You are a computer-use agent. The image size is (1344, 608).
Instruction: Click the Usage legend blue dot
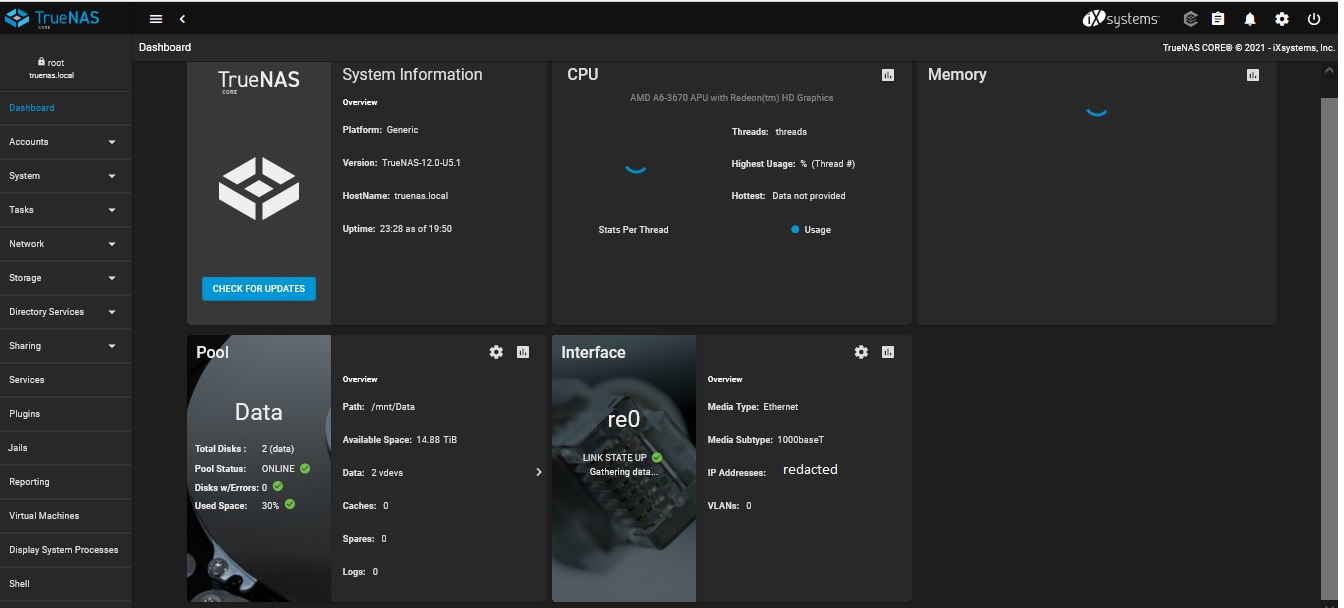(x=795, y=229)
